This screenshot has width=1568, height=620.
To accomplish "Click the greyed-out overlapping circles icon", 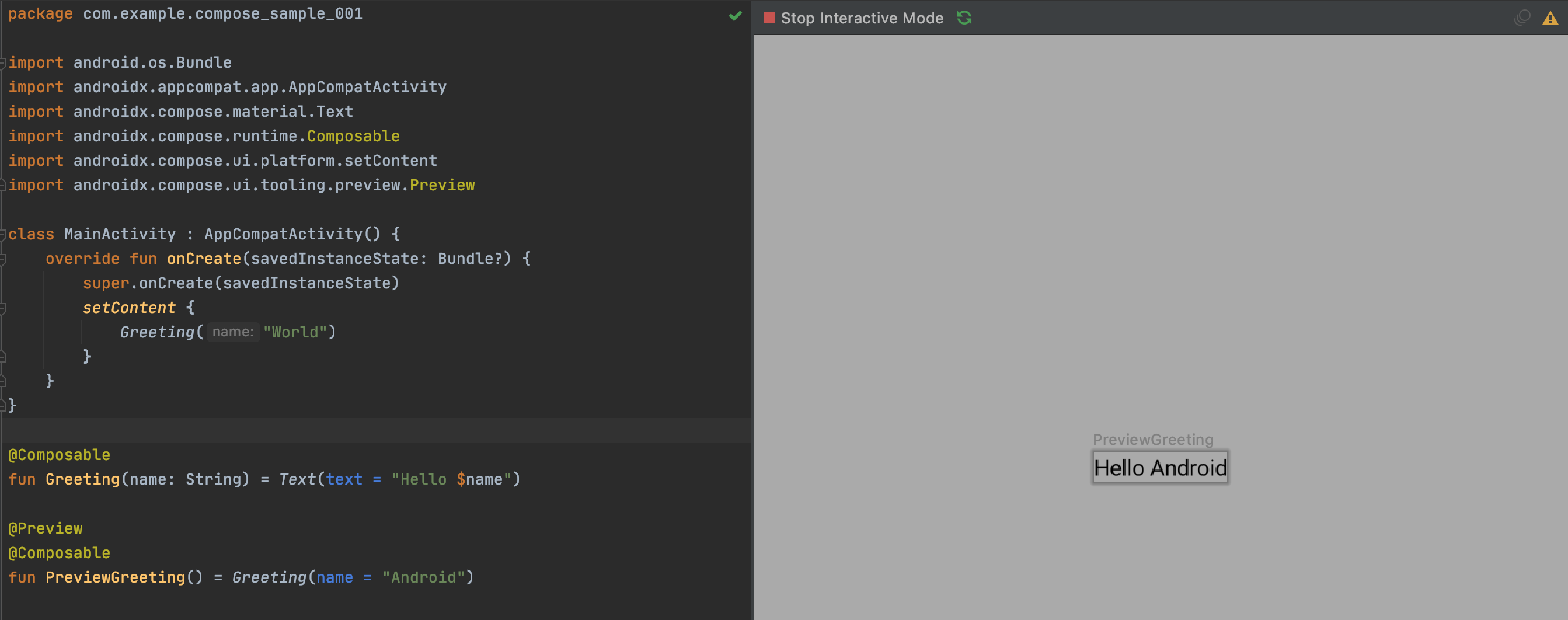I will pyautogui.click(x=1522, y=18).
